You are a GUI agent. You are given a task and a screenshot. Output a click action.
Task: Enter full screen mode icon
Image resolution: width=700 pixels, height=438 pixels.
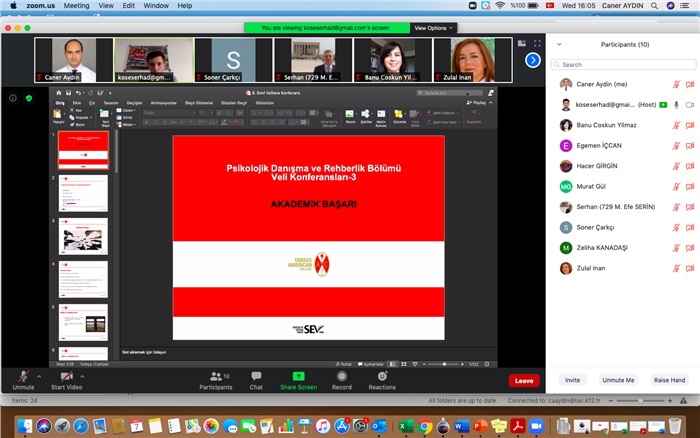[x=537, y=43]
